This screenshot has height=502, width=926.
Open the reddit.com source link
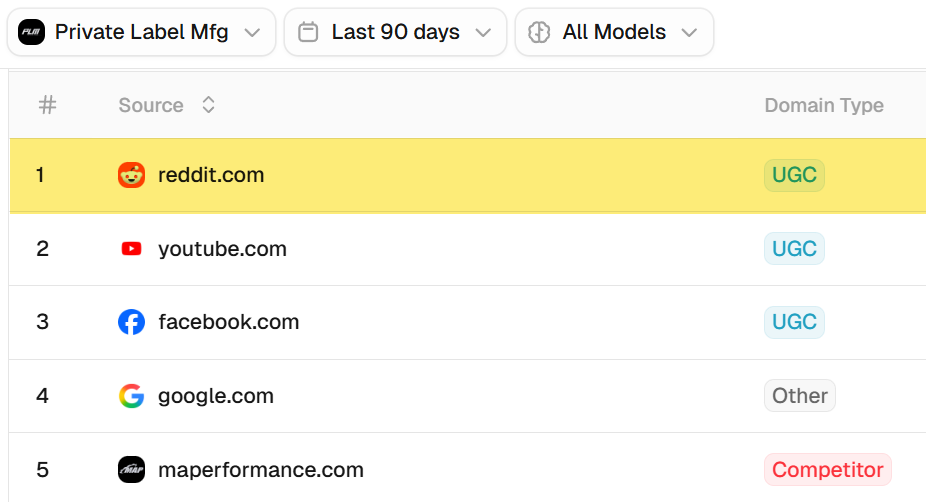(211, 175)
